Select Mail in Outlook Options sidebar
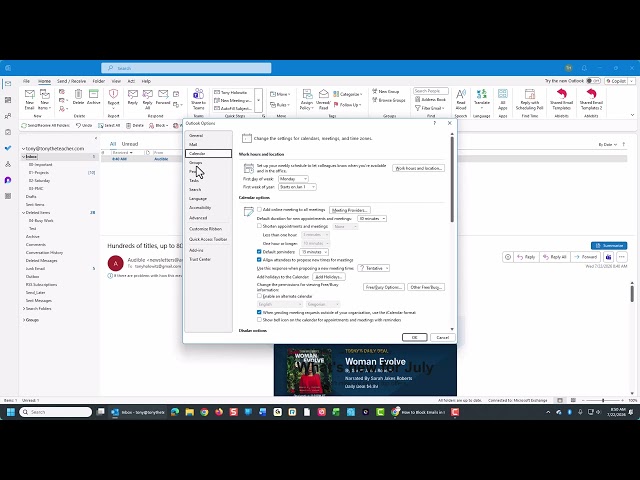 pyautogui.click(x=208, y=144)
